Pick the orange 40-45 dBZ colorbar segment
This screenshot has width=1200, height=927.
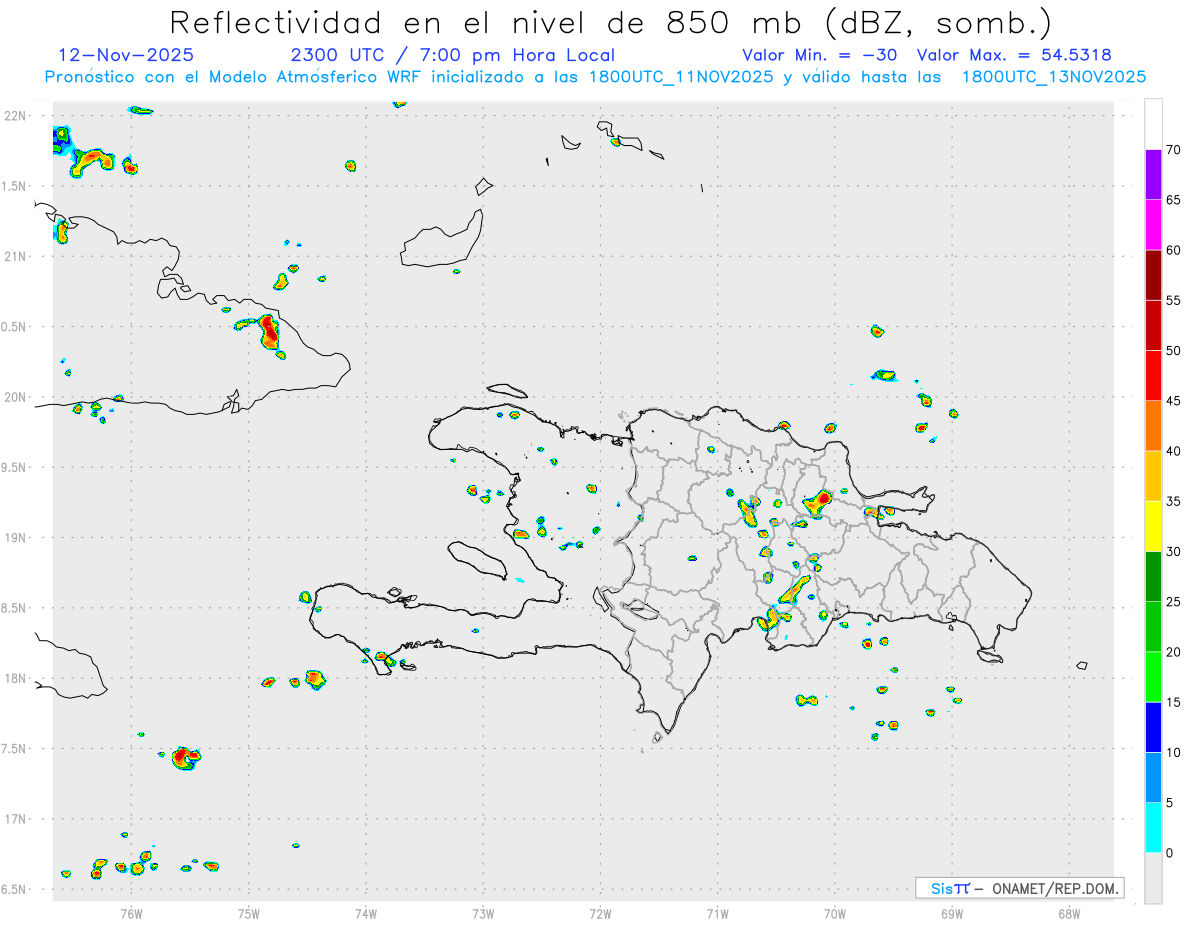coord(1153,426)
